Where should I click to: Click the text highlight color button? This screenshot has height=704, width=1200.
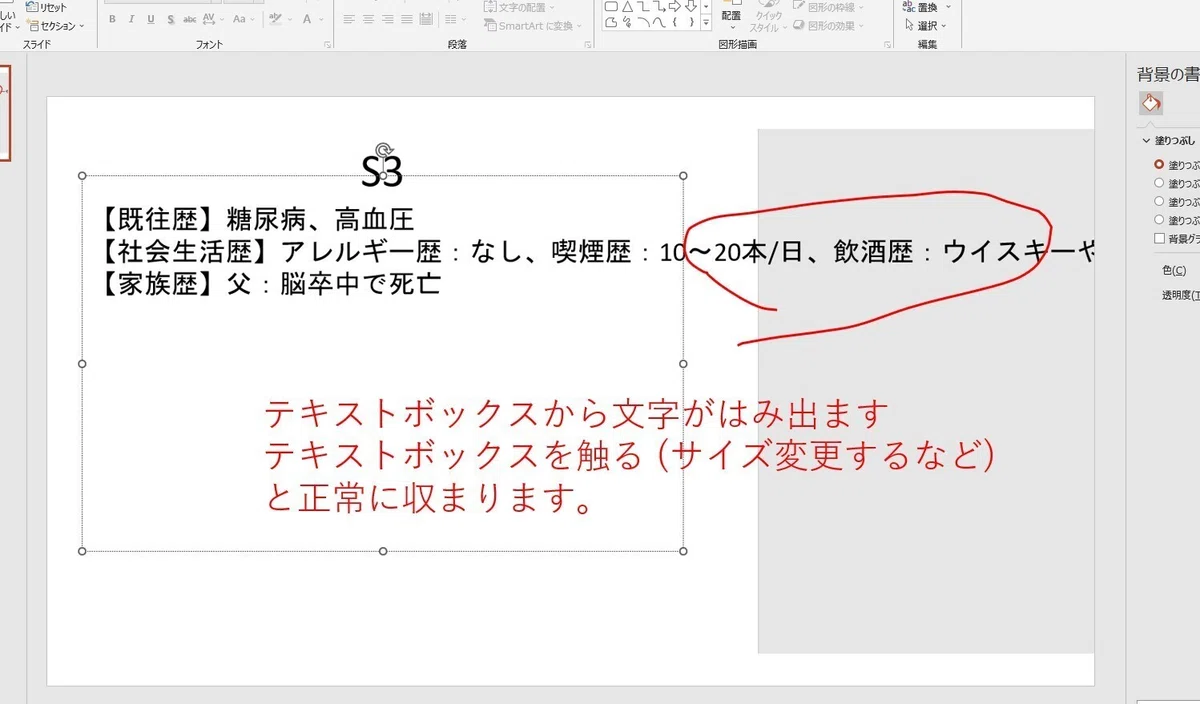(275, 19)
